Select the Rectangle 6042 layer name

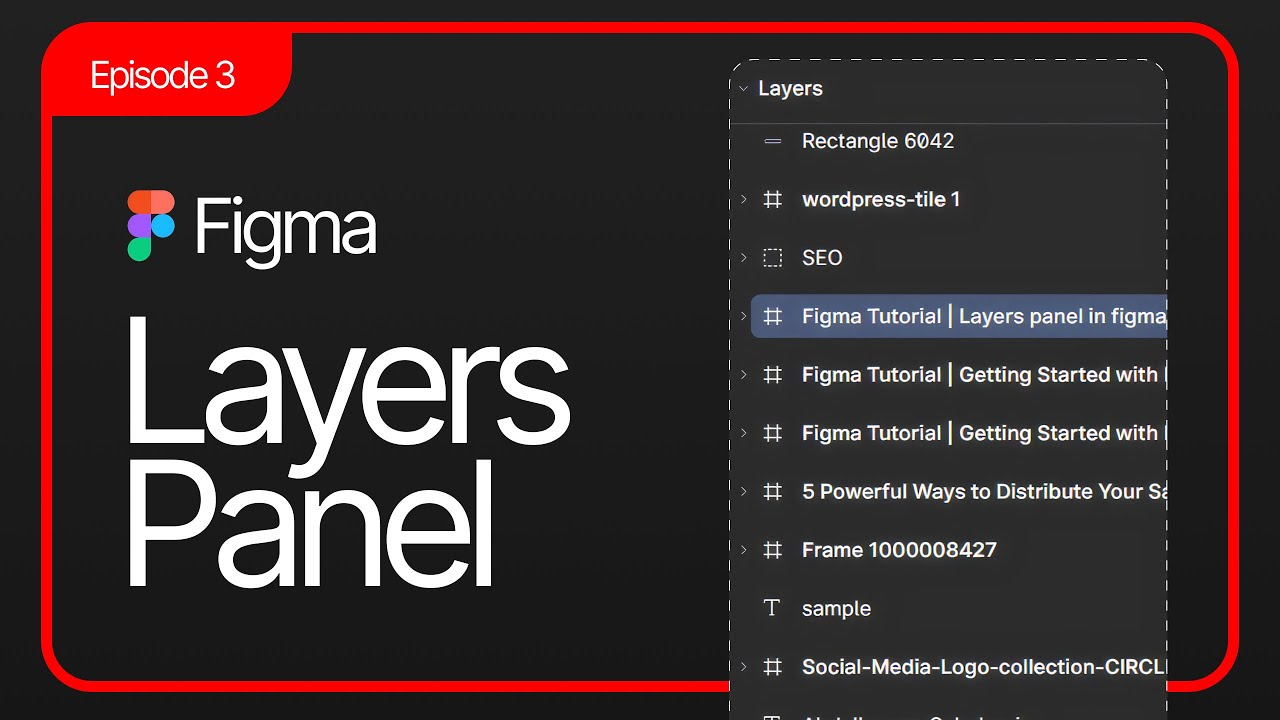(x=878, y=141)
